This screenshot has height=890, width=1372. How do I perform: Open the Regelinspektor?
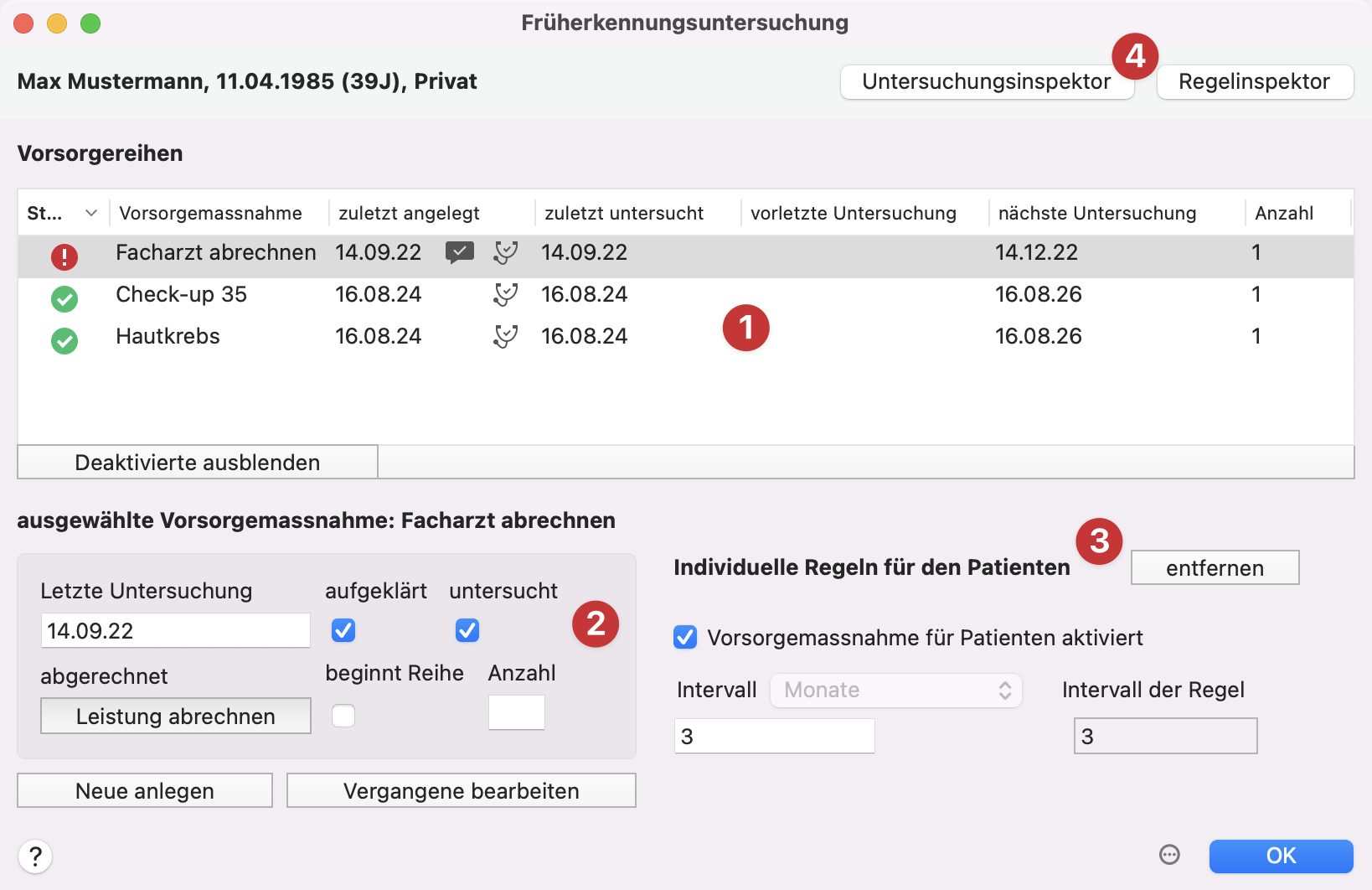[1255, 82]
